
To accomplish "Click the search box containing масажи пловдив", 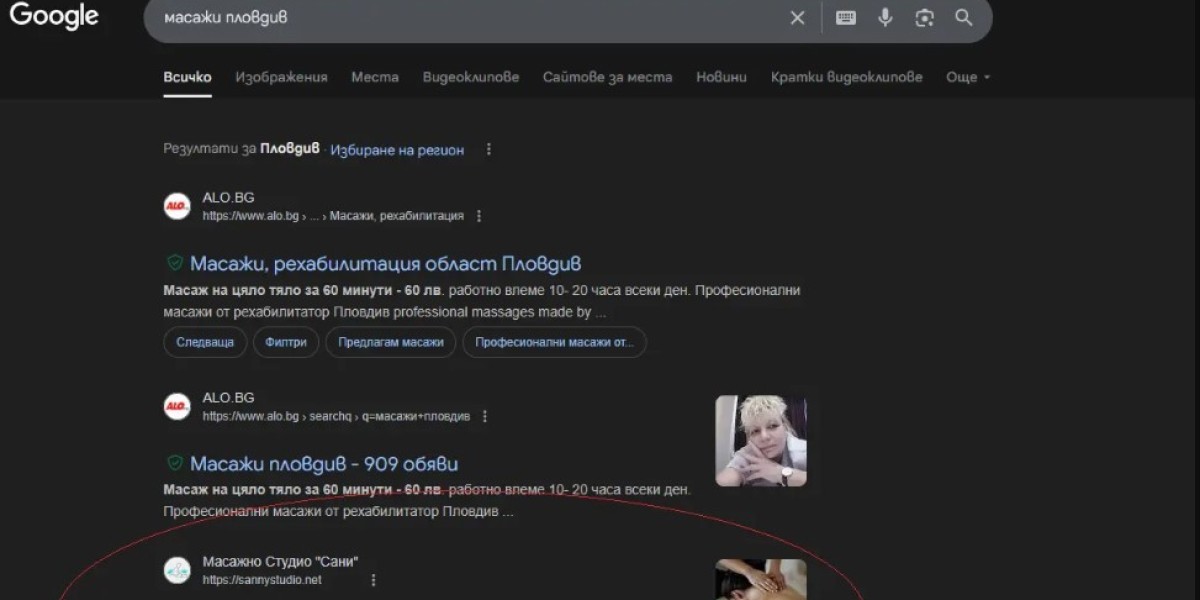I will [x=568, y=18].
